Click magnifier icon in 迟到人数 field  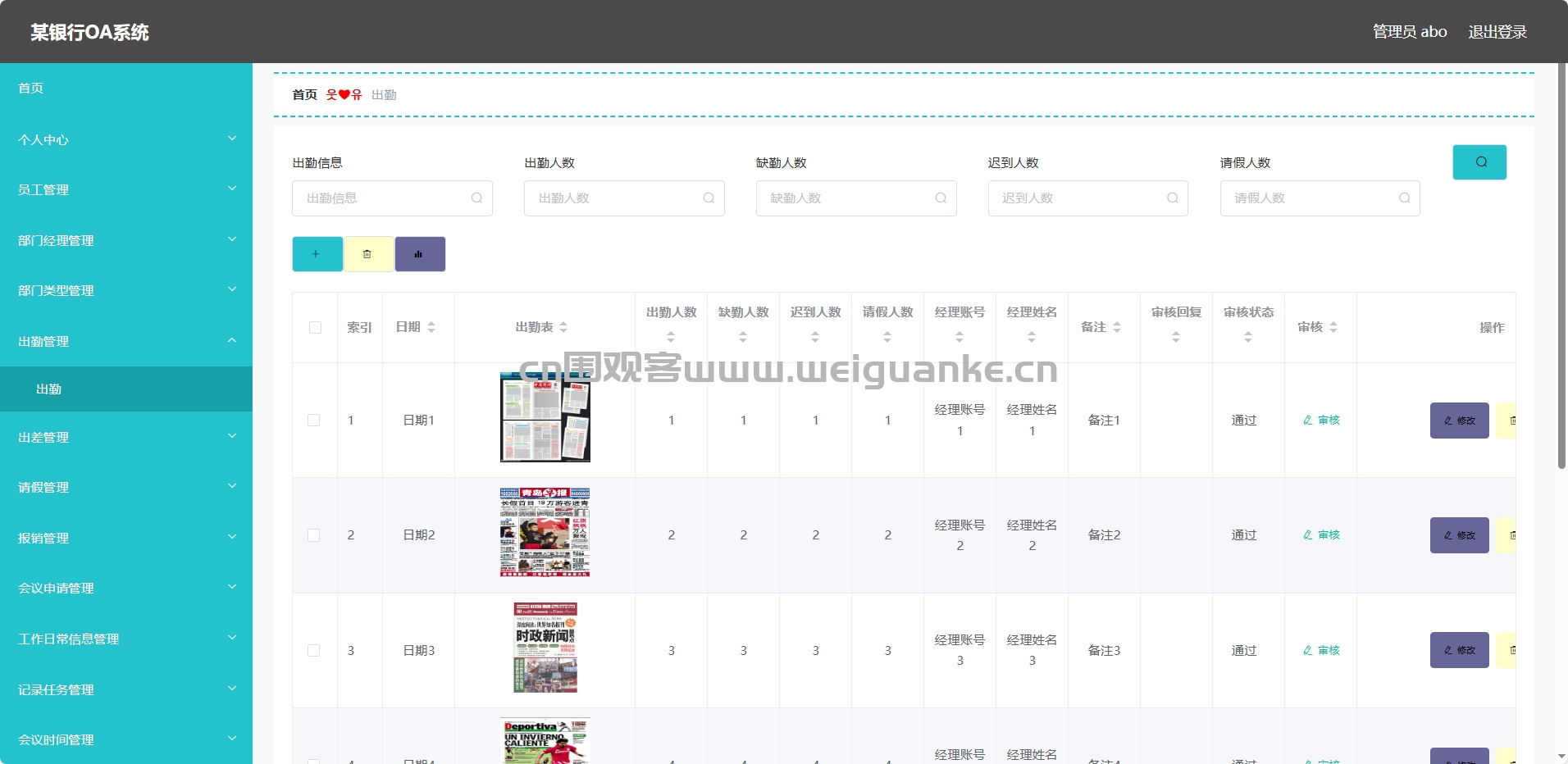click(1173, 198)
